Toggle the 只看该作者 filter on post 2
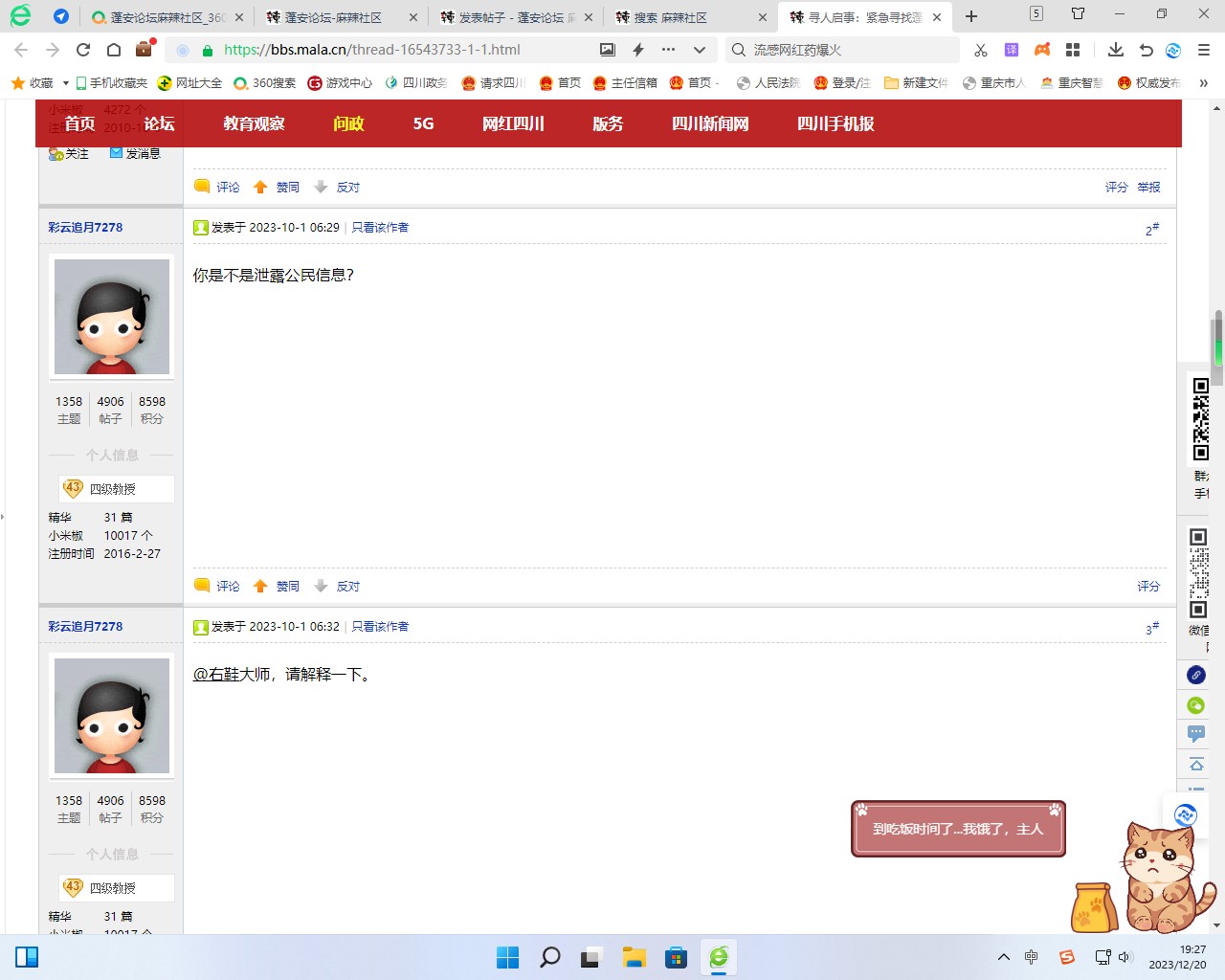Image resolution: width=1225 pixels, height=980 pixels. point(380,228)
